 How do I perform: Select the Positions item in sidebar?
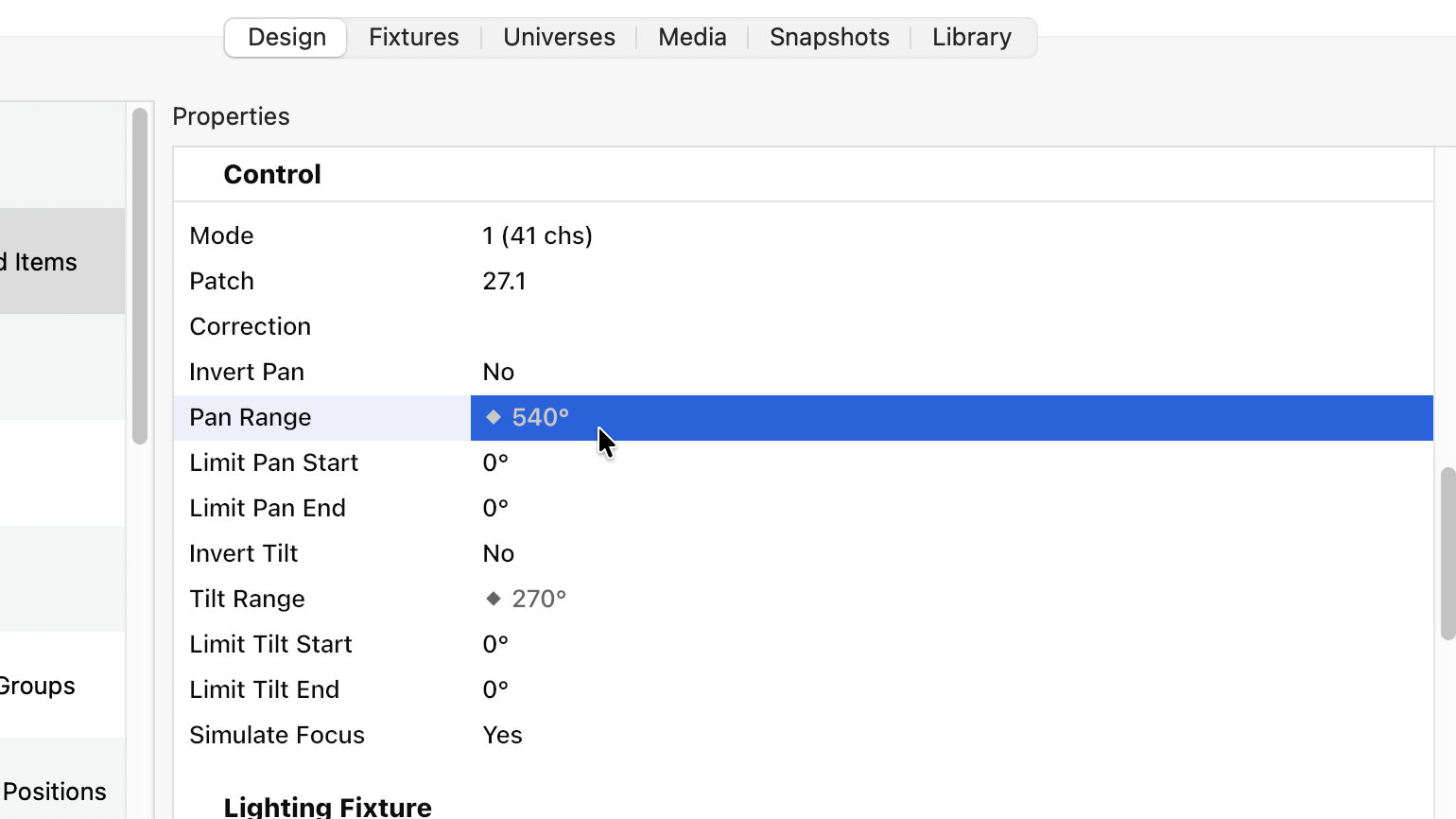[55, 792]
